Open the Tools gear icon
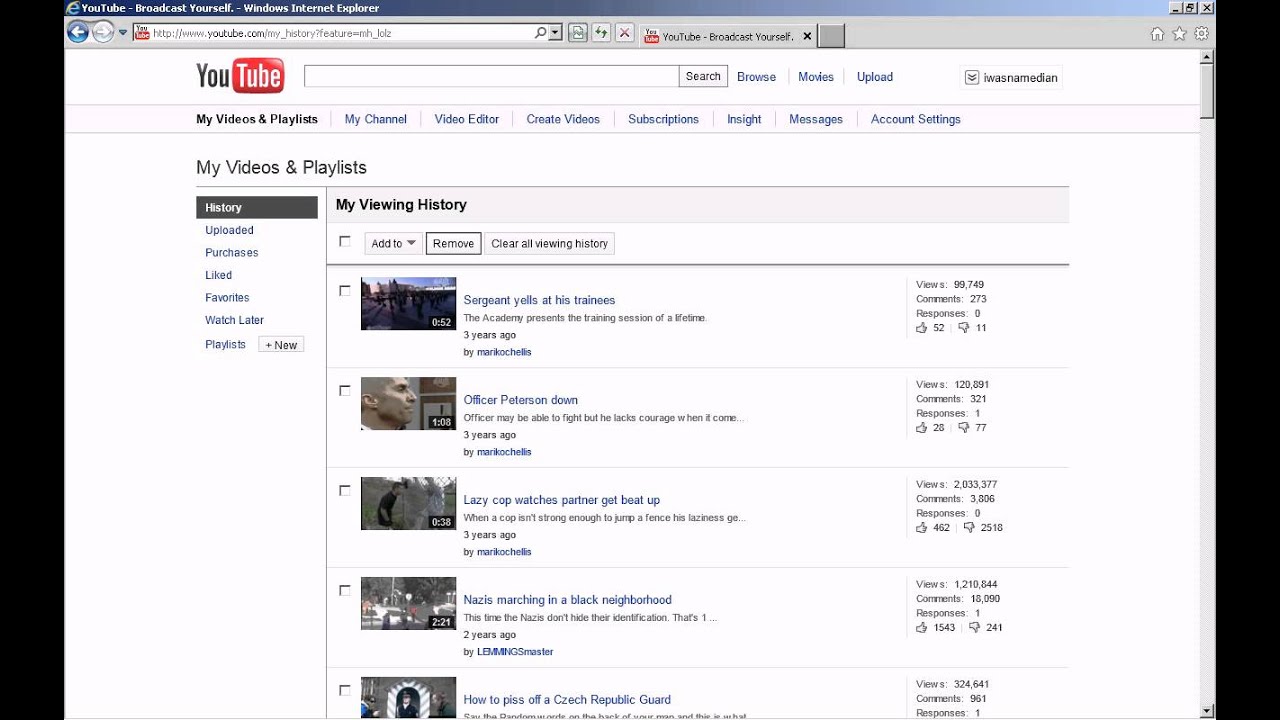This screenshot has height=720, width=1280. pyautogui.click(x=1201, y=34)
